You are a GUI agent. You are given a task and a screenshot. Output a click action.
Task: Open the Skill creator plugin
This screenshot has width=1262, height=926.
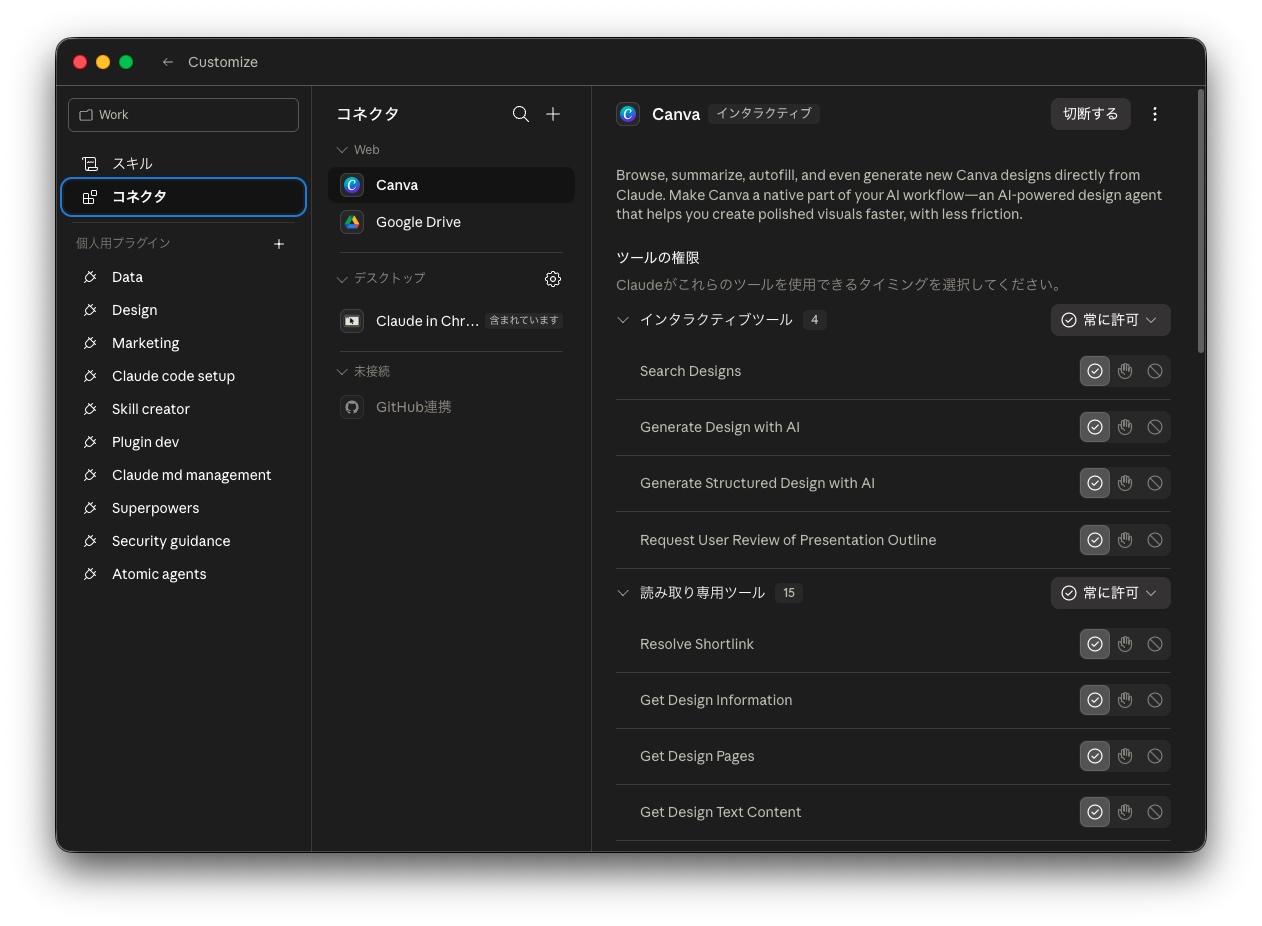click(x=184, y=409)
